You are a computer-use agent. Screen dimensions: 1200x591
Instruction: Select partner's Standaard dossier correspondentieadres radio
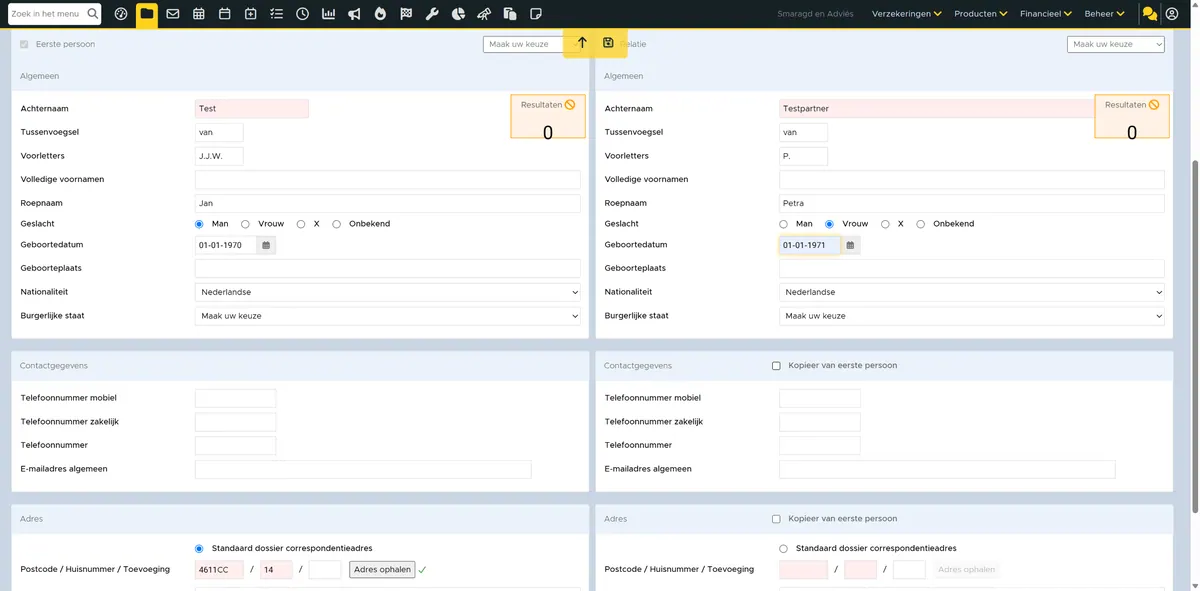pos(784,548)
